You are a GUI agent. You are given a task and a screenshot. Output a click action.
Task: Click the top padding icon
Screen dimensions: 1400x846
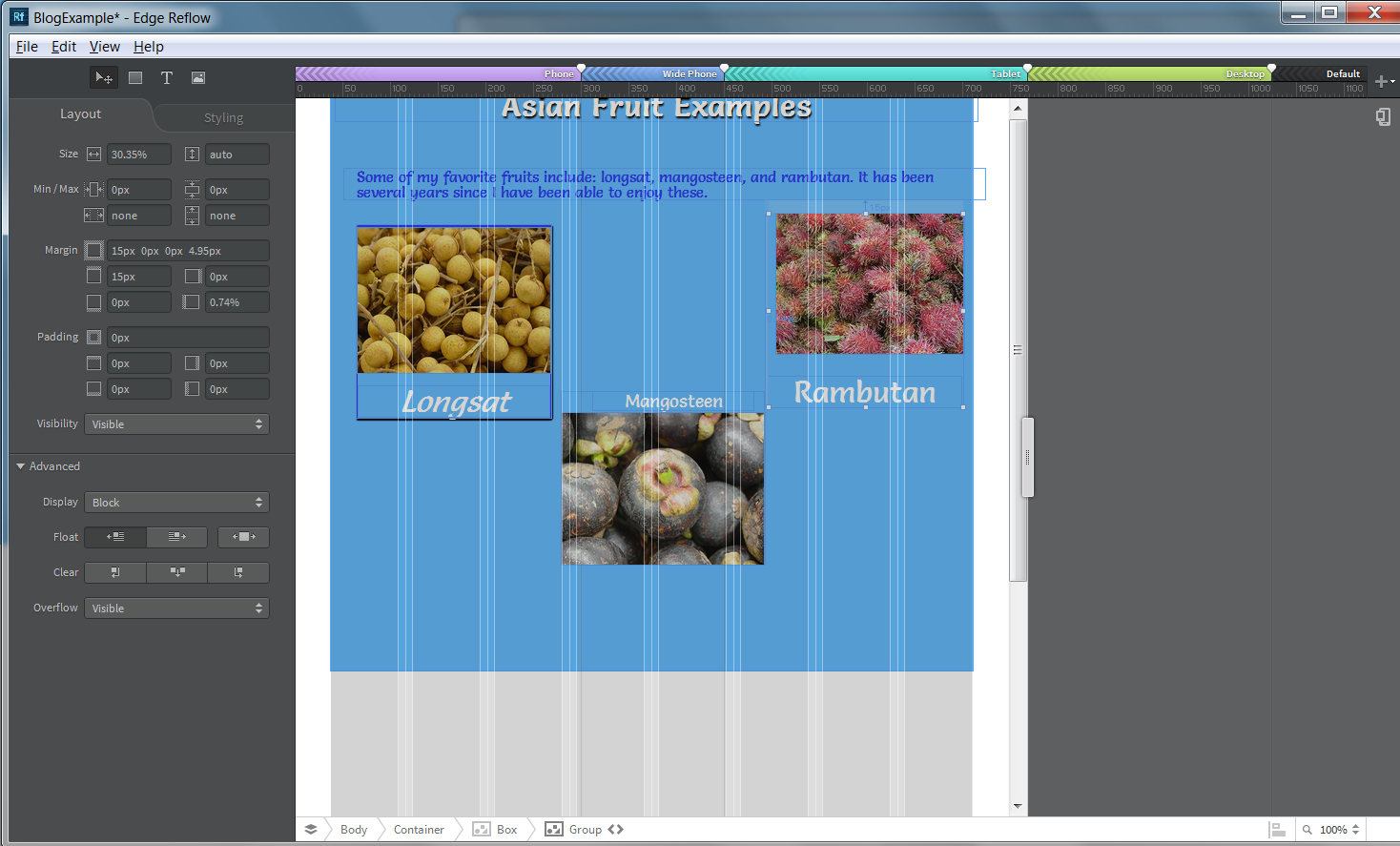pyautogui.click(x=93, y=362)
